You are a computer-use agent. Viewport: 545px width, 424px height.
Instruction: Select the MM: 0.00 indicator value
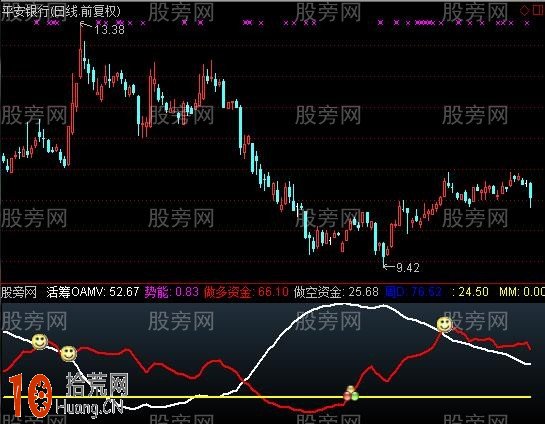522,292
